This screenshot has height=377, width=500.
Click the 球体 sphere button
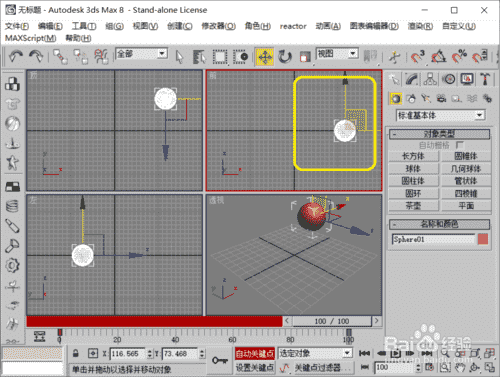(x=413, y=169)
